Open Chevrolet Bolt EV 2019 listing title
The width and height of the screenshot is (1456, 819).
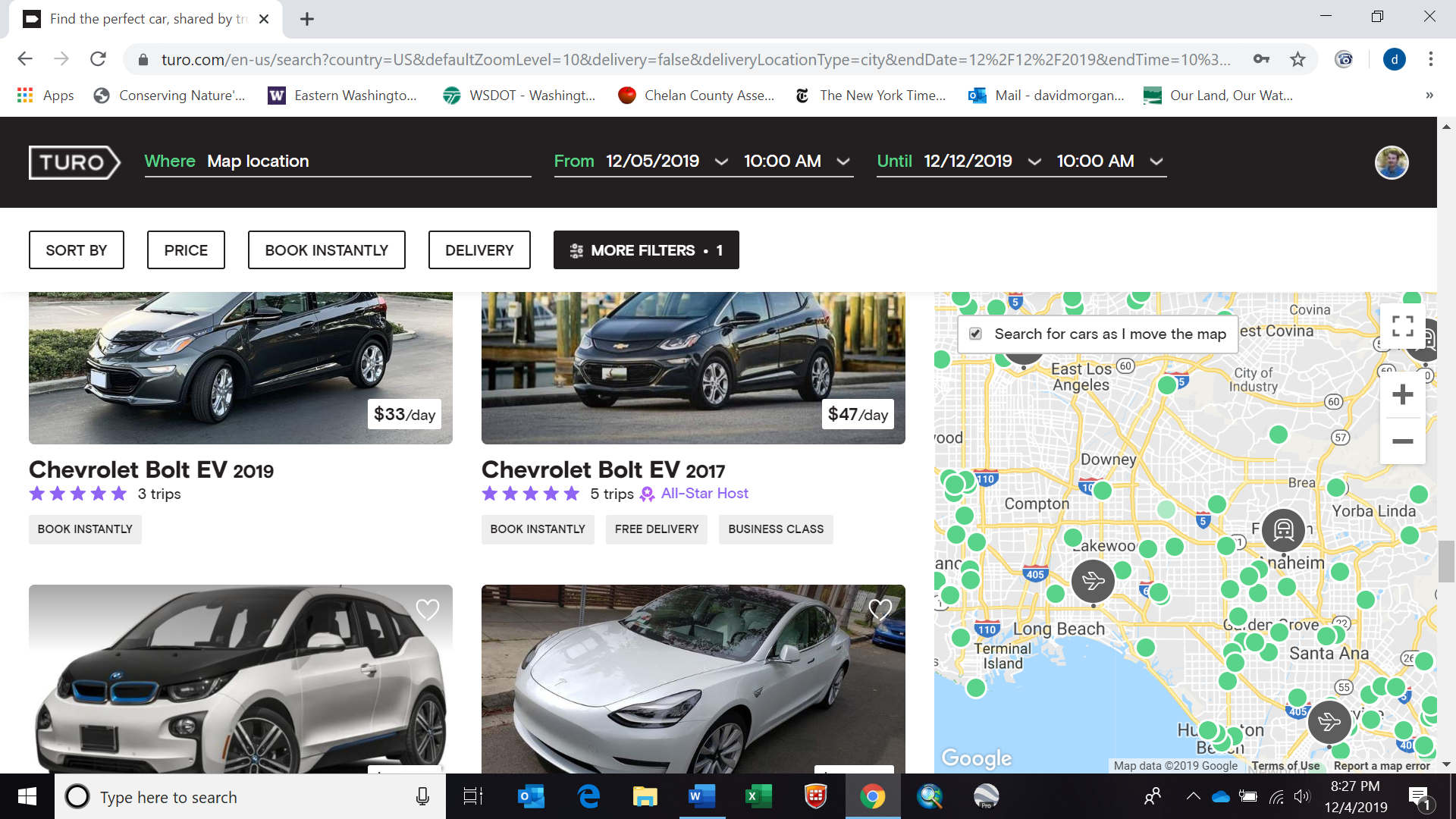[x=151, y=470]
